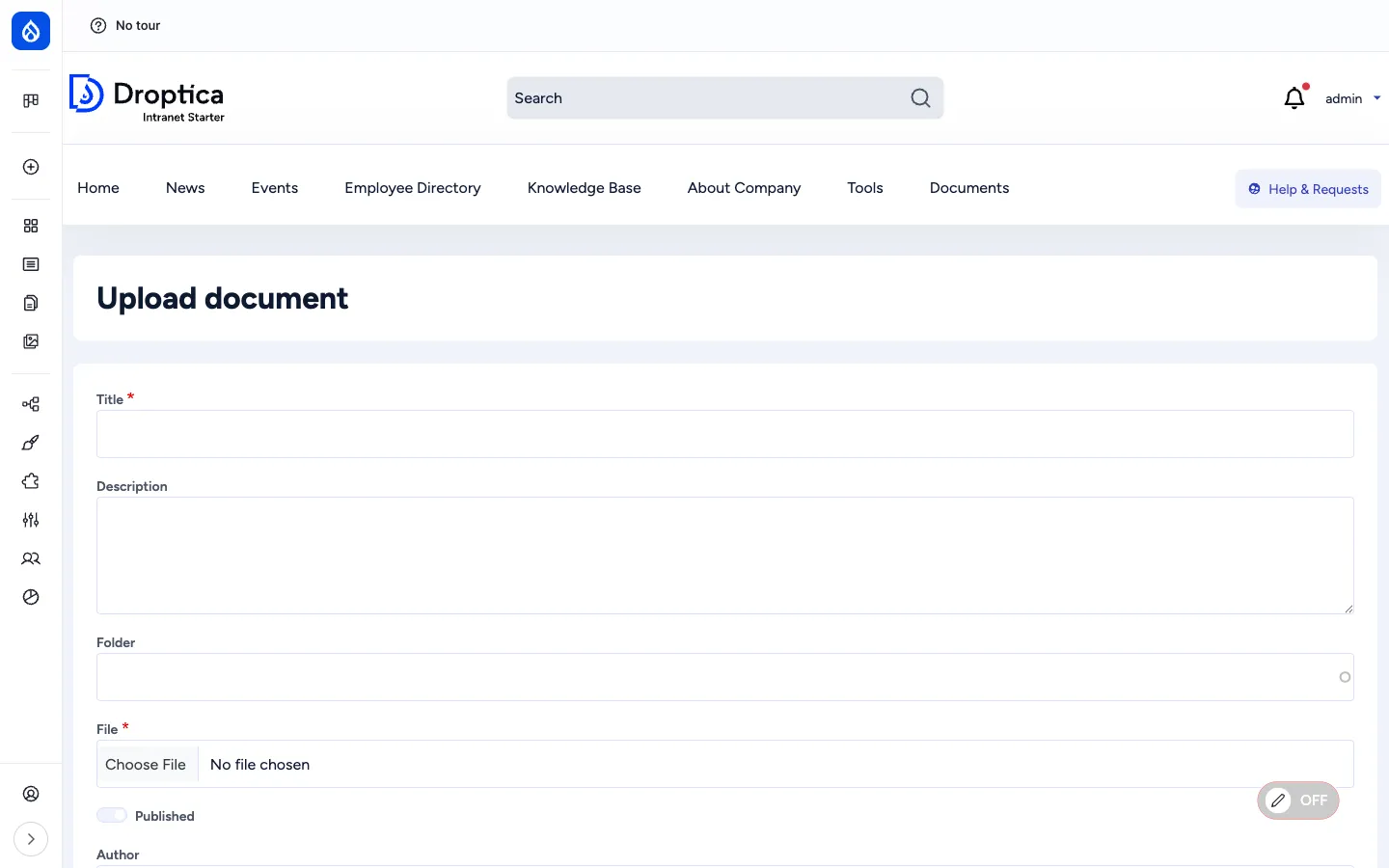Open the Configuration sliders icon in sidebar
Image resolution: width=1389 pixels, height=868 pixels.
coord(31,520)
